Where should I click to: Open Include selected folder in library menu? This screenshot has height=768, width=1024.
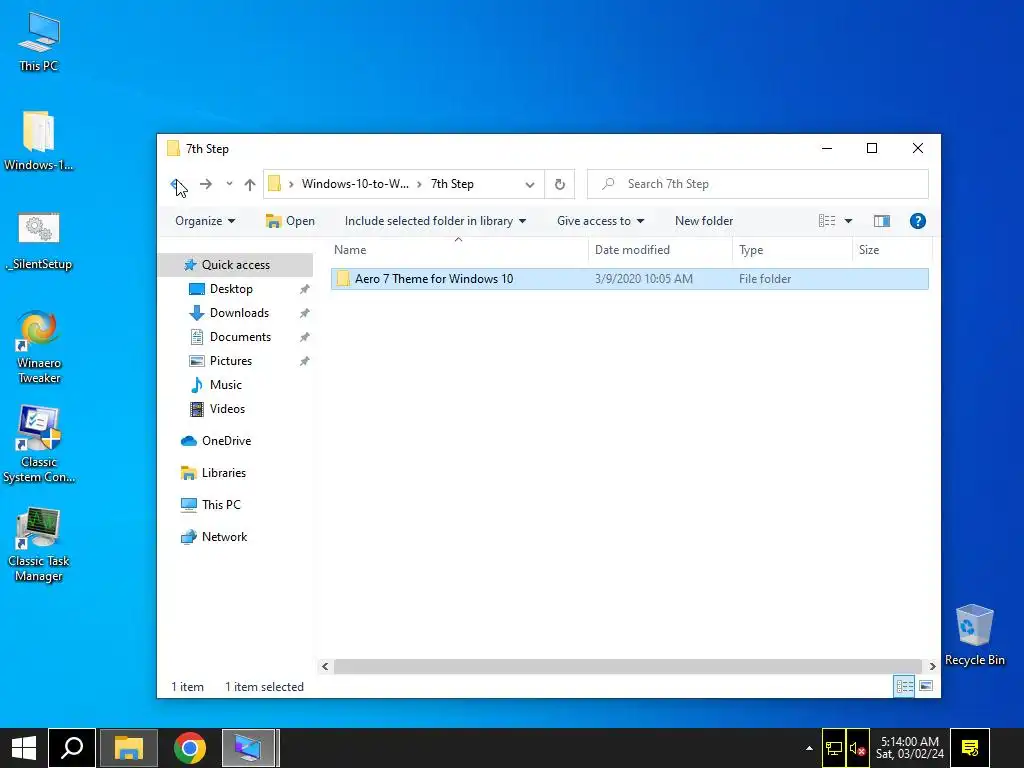coord(435,221)
